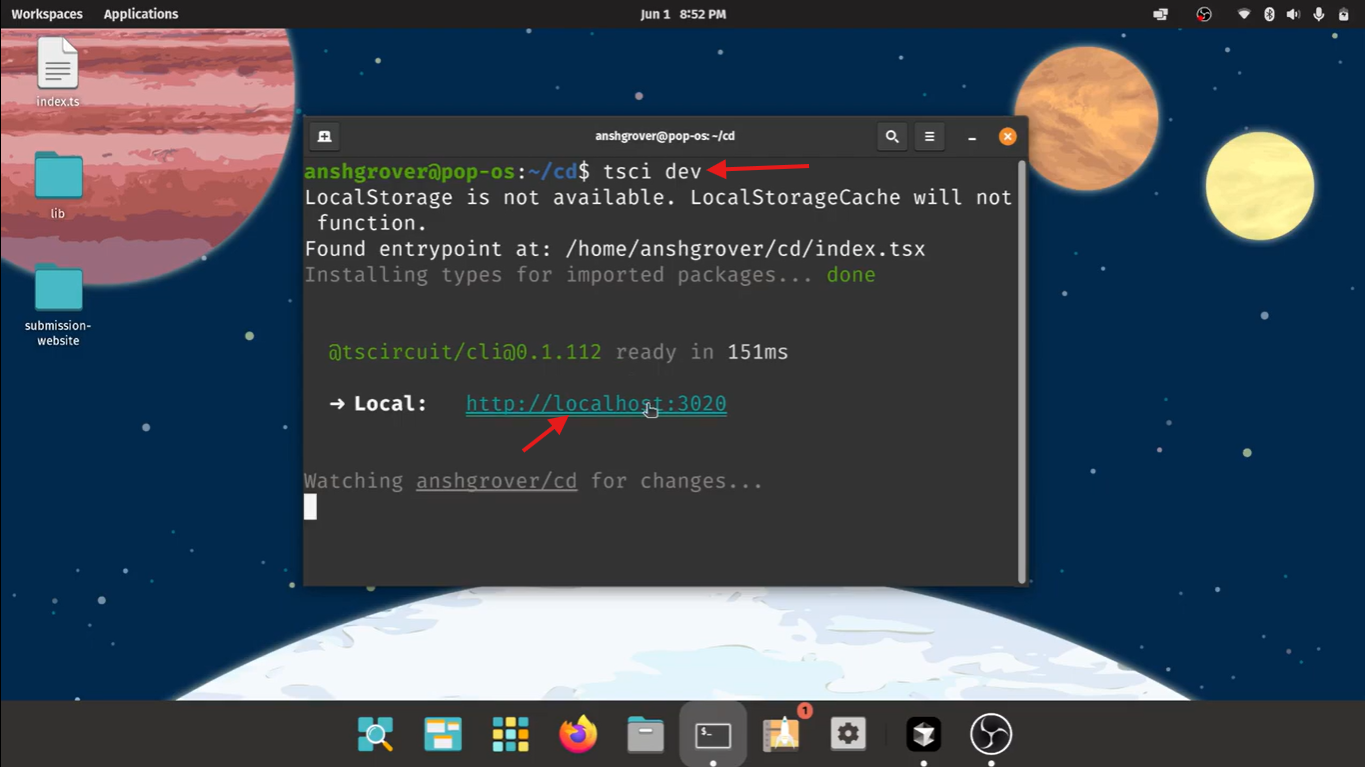Viewport: 1365px width, 767px height.
Task: Open the terminal hamburger menu
Action: [x=929, y=137]
